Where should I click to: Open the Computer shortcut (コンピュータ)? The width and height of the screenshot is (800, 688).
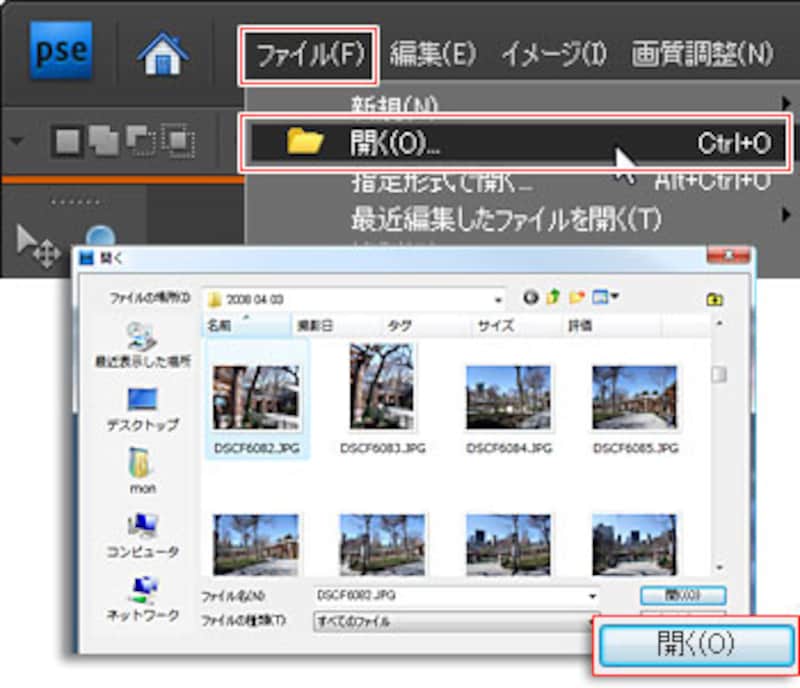pyautogui.click(x=142, y=535)
